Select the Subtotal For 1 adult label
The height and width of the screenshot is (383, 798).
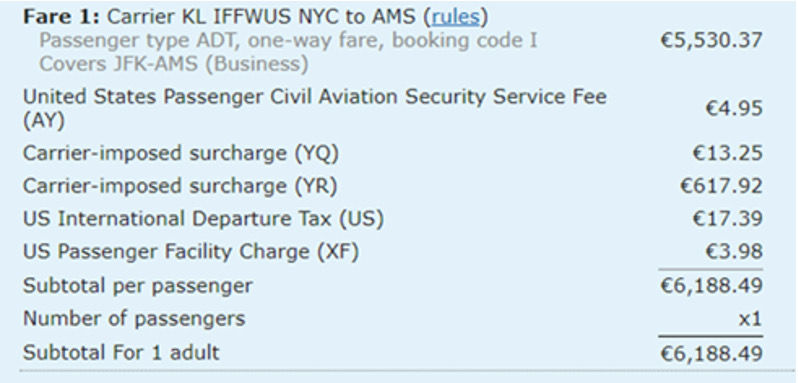click(121, 352)
